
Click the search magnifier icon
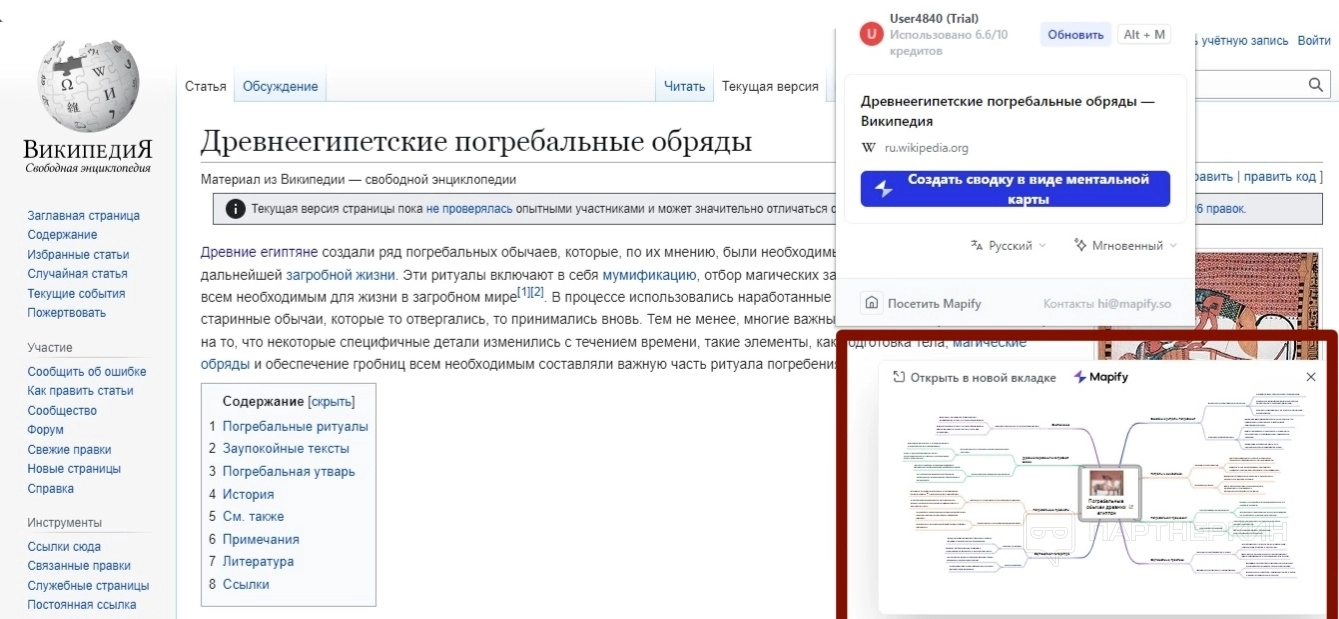(x=1316, y=85)
